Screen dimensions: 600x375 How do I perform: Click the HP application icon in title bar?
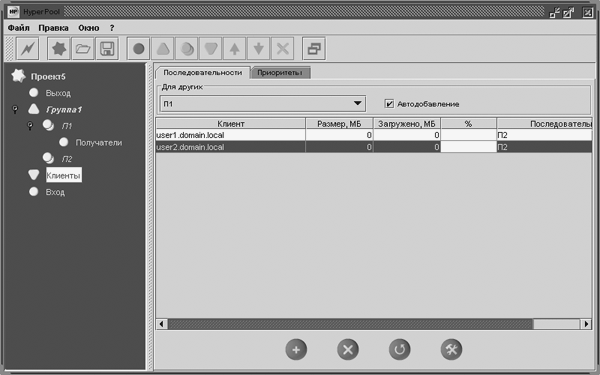(13, 12)
